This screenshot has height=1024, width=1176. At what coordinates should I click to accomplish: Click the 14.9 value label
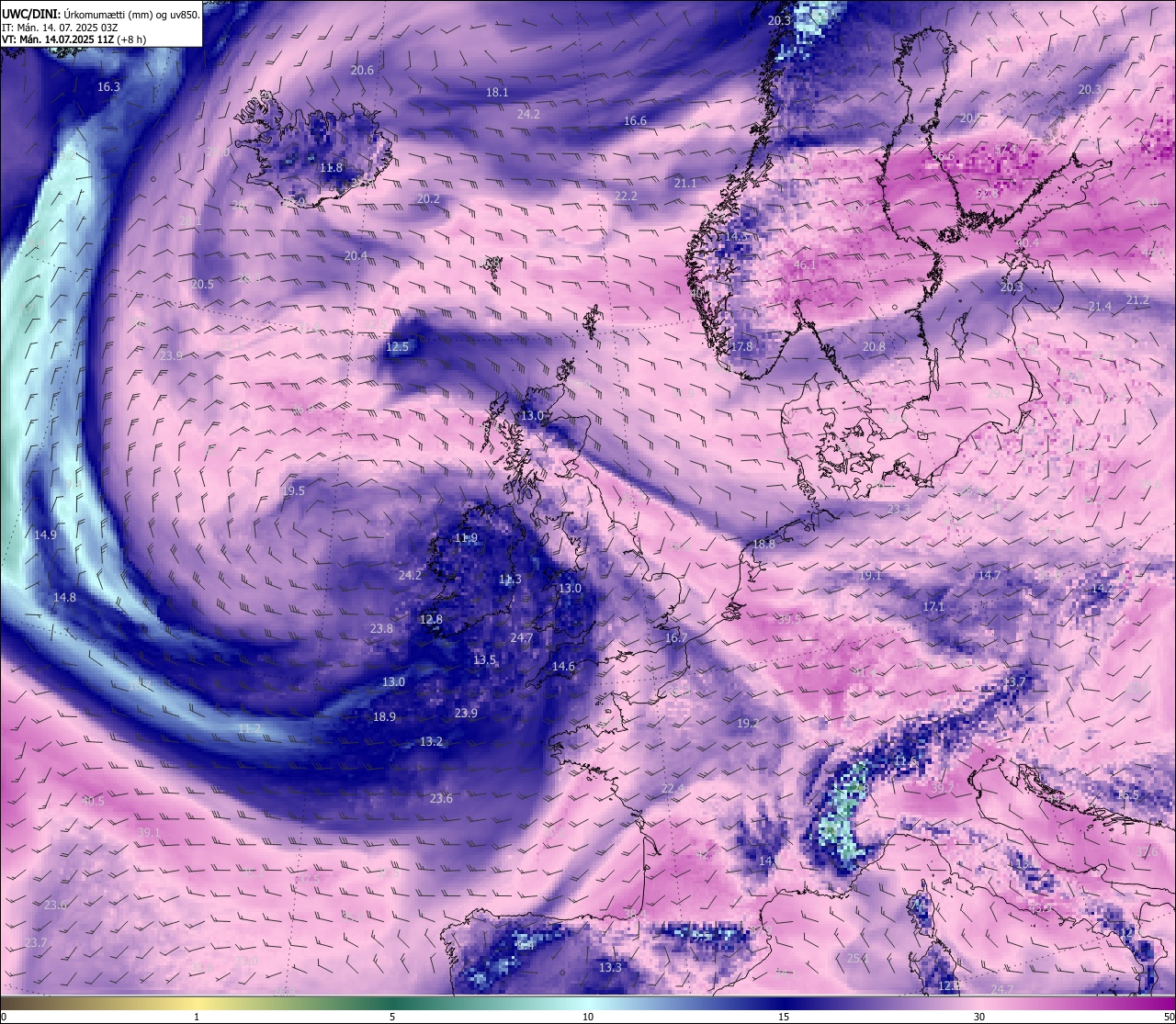(x=45, y=535)
